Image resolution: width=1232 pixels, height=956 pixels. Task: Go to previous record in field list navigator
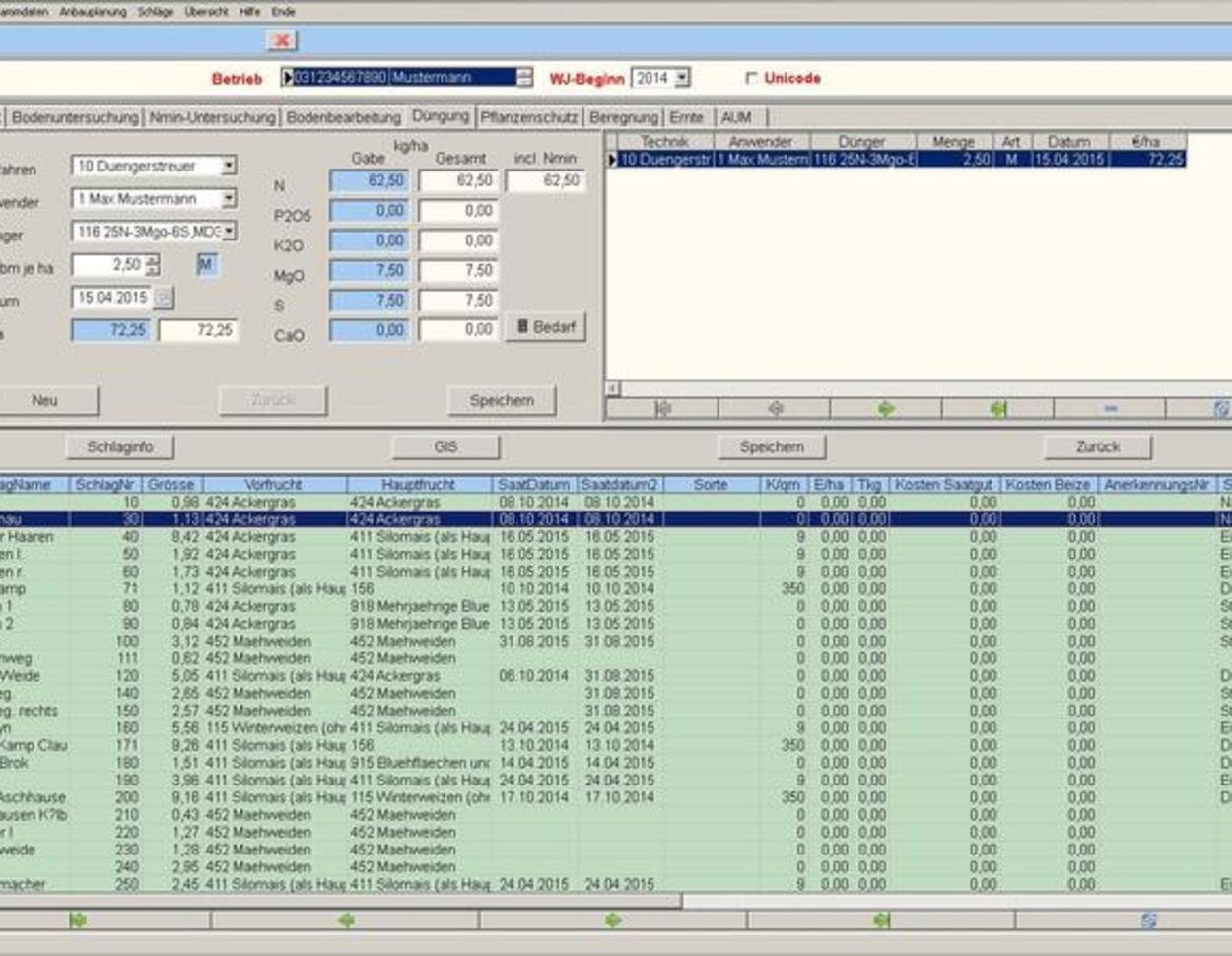coord(345,921)
